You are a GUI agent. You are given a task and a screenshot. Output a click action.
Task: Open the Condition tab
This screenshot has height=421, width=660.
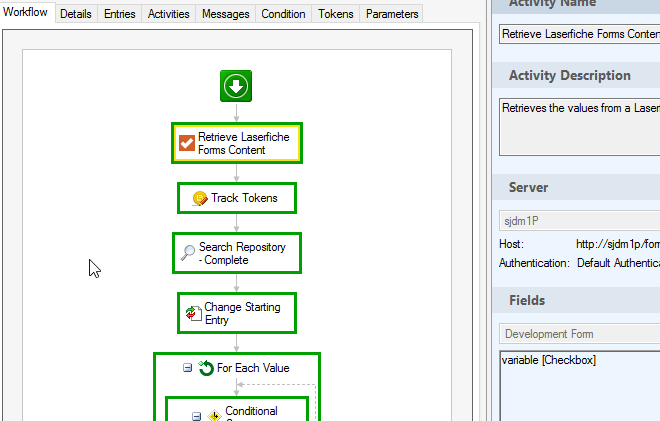point(283,14)
